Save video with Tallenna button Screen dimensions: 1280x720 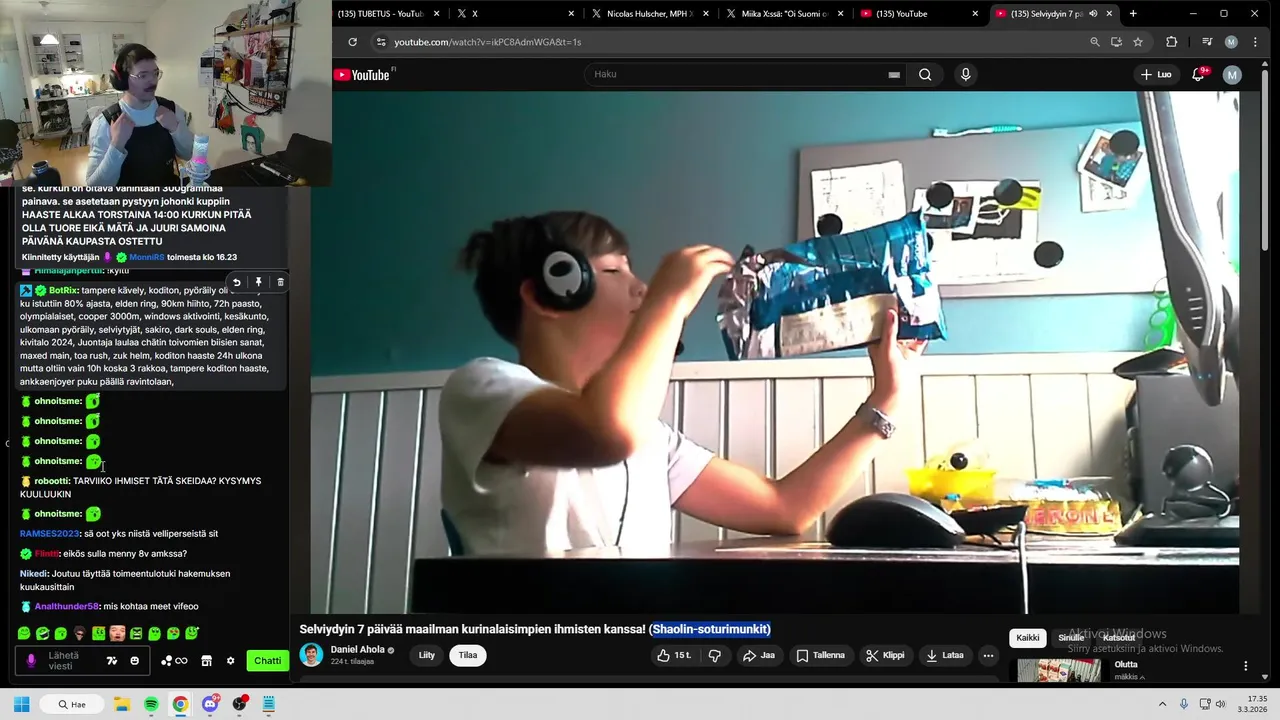[x=821, y=655]
